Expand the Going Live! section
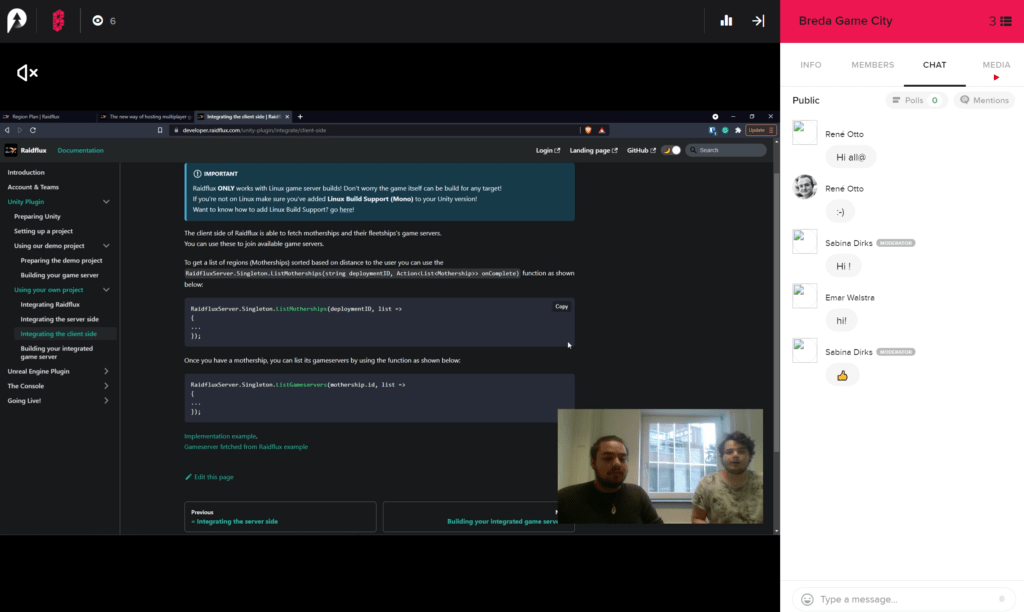1024x612 pixels. click(106, 400)
